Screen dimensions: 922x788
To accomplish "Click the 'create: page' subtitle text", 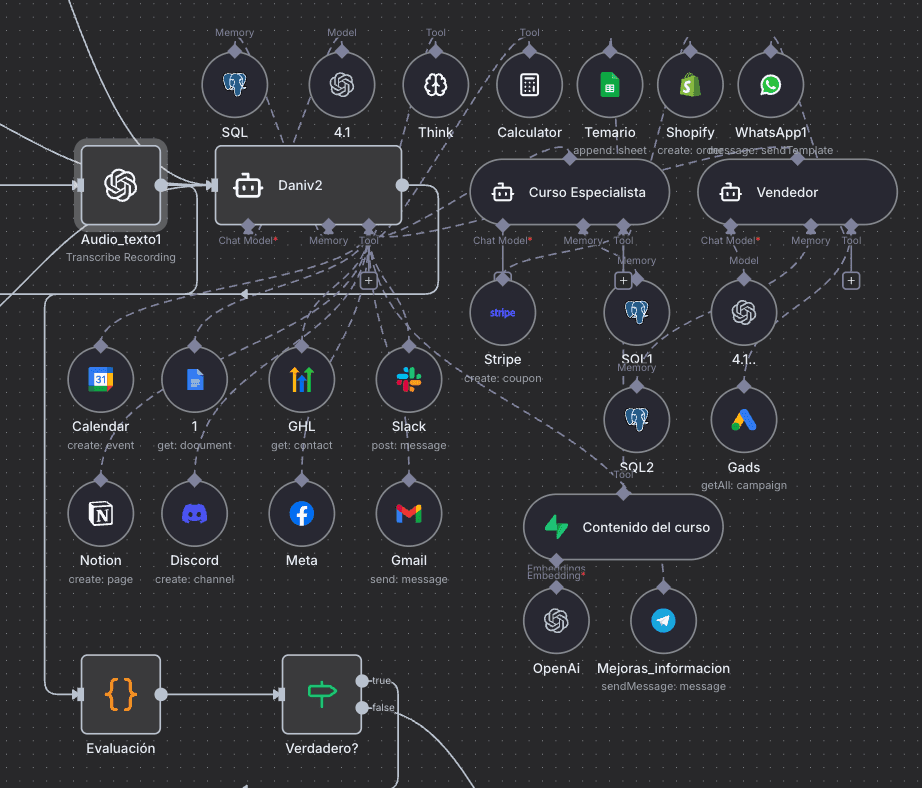I will pyautogui.click(x=101, y=579).
